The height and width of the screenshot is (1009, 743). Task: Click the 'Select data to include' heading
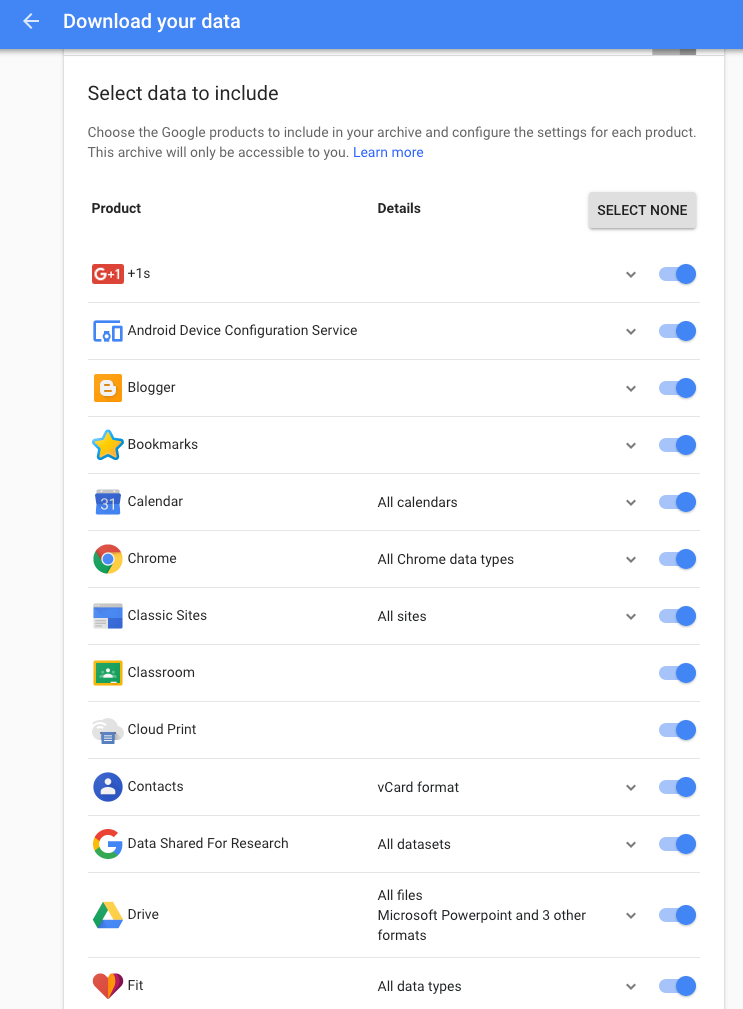tap(183, 93)
